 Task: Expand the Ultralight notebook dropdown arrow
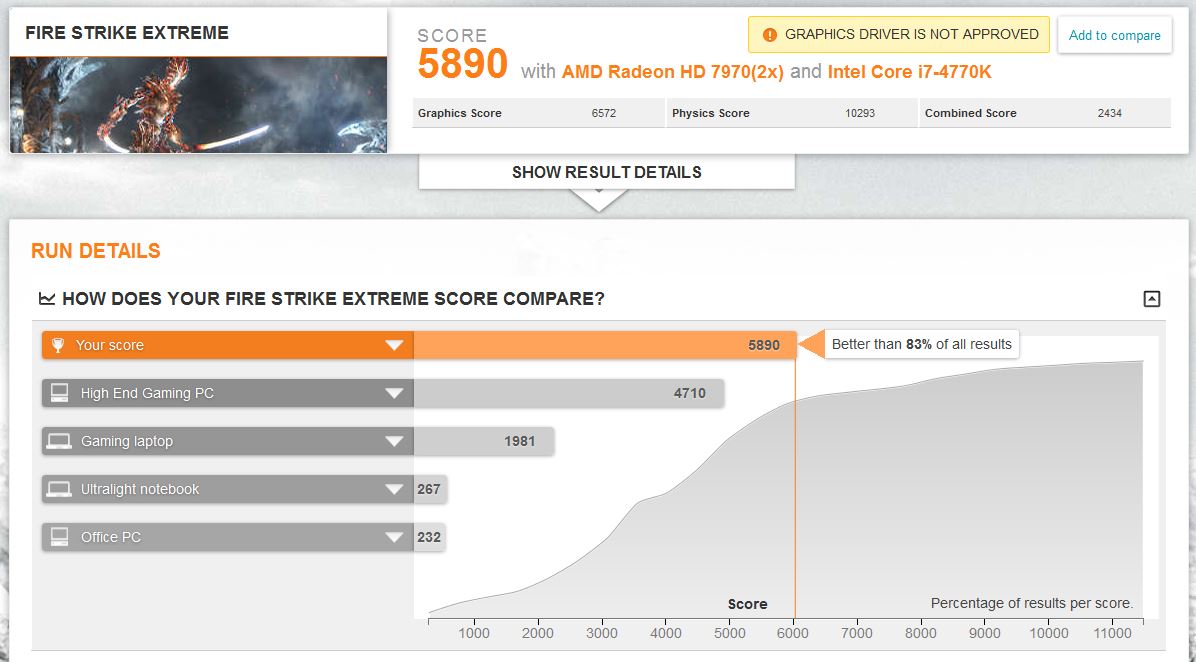394,490
